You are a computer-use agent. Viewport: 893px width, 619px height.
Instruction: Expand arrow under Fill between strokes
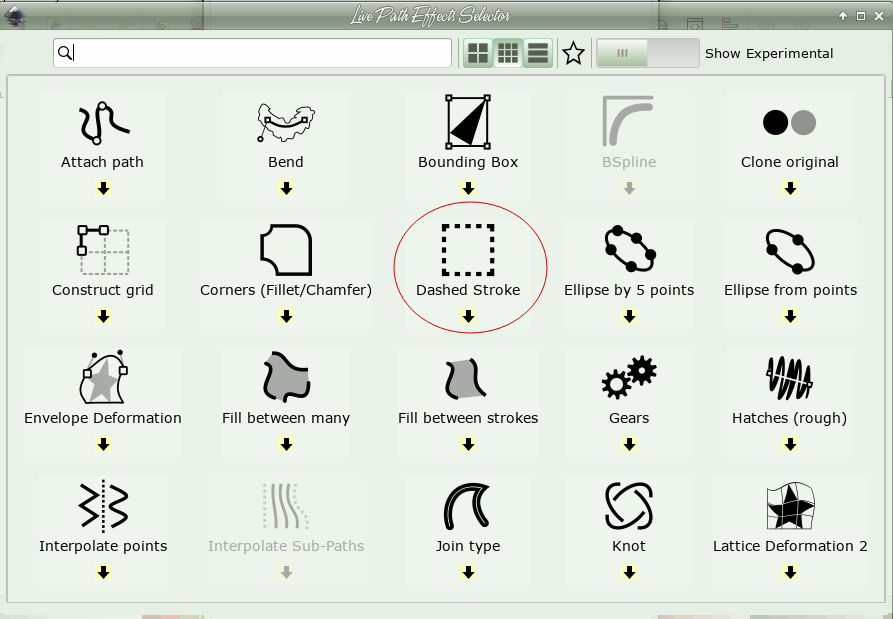click(x=468, y=444)
